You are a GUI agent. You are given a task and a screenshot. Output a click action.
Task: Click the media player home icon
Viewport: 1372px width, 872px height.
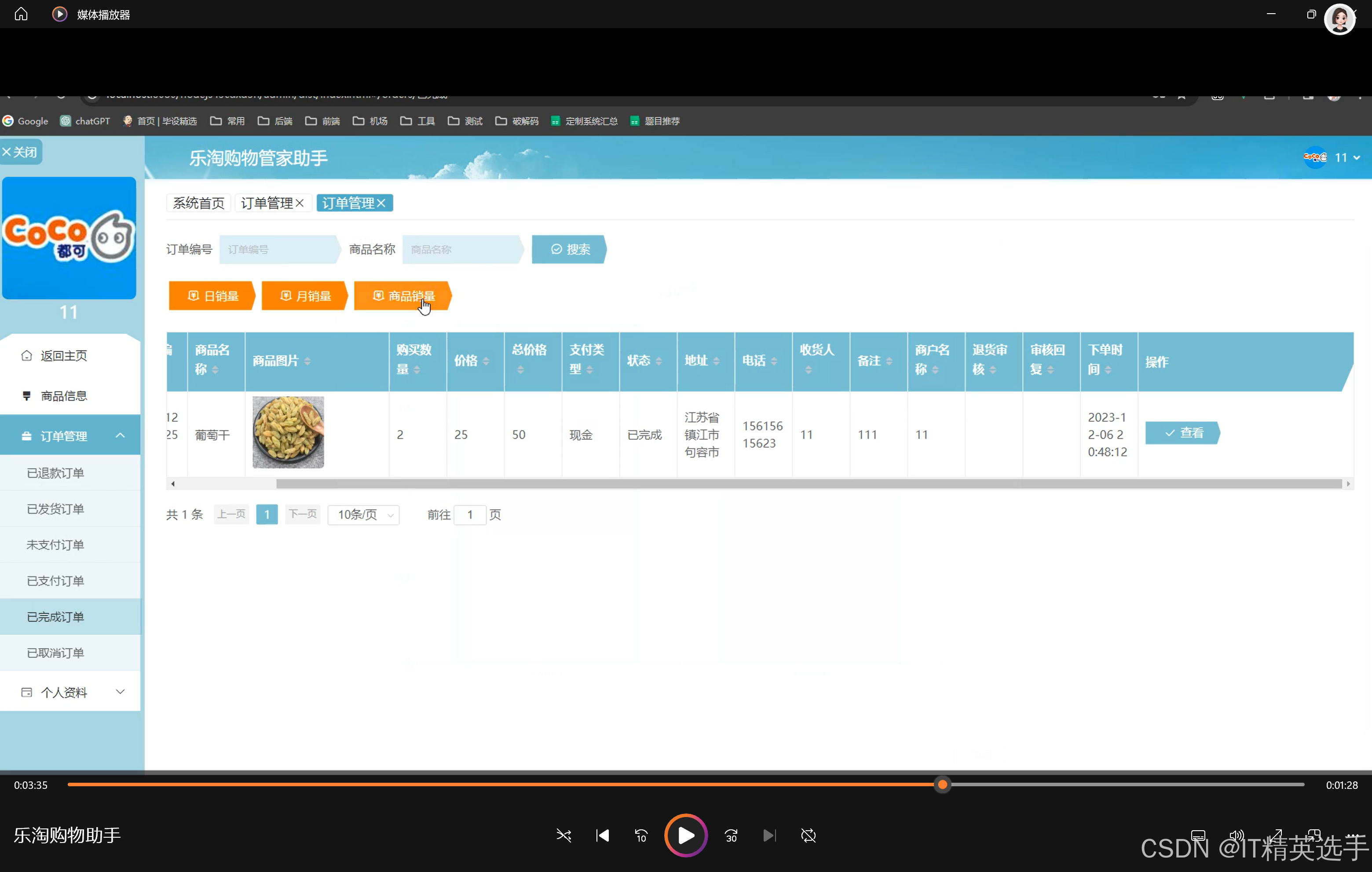coord(21,14)
